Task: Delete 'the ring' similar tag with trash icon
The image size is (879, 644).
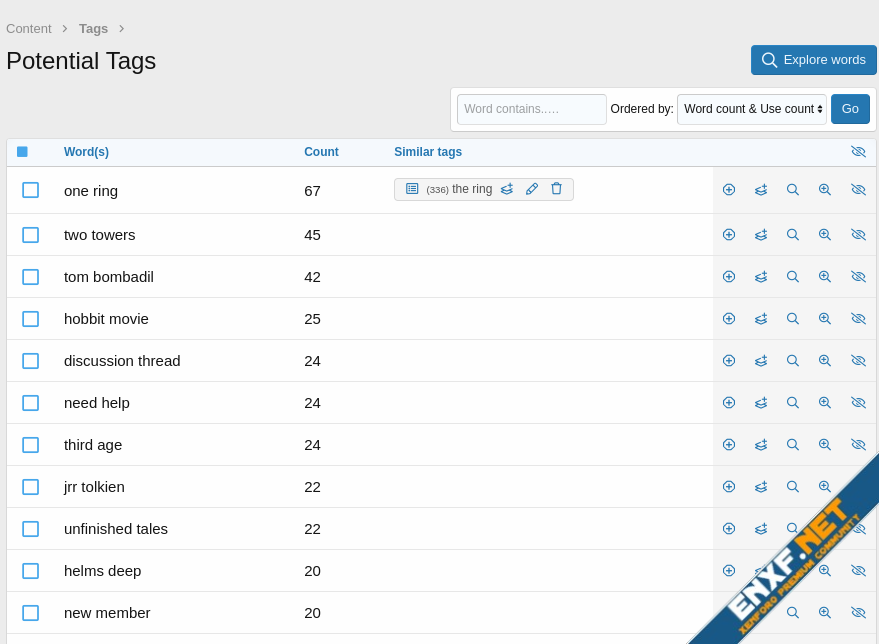Action: tap(556, 189)
